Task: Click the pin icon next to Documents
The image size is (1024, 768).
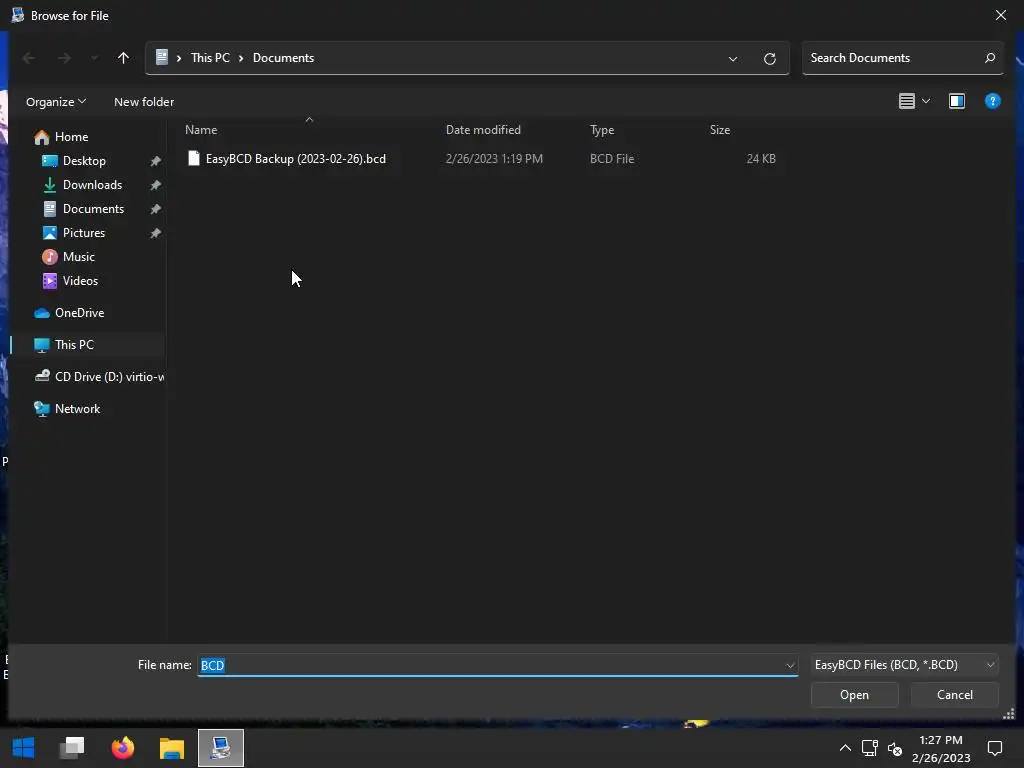Action: (155, 210)
